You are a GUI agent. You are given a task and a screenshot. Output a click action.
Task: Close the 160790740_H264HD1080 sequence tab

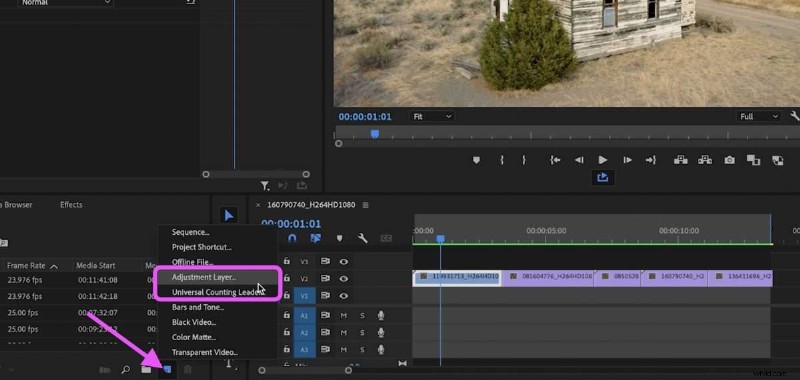(258, 205)
